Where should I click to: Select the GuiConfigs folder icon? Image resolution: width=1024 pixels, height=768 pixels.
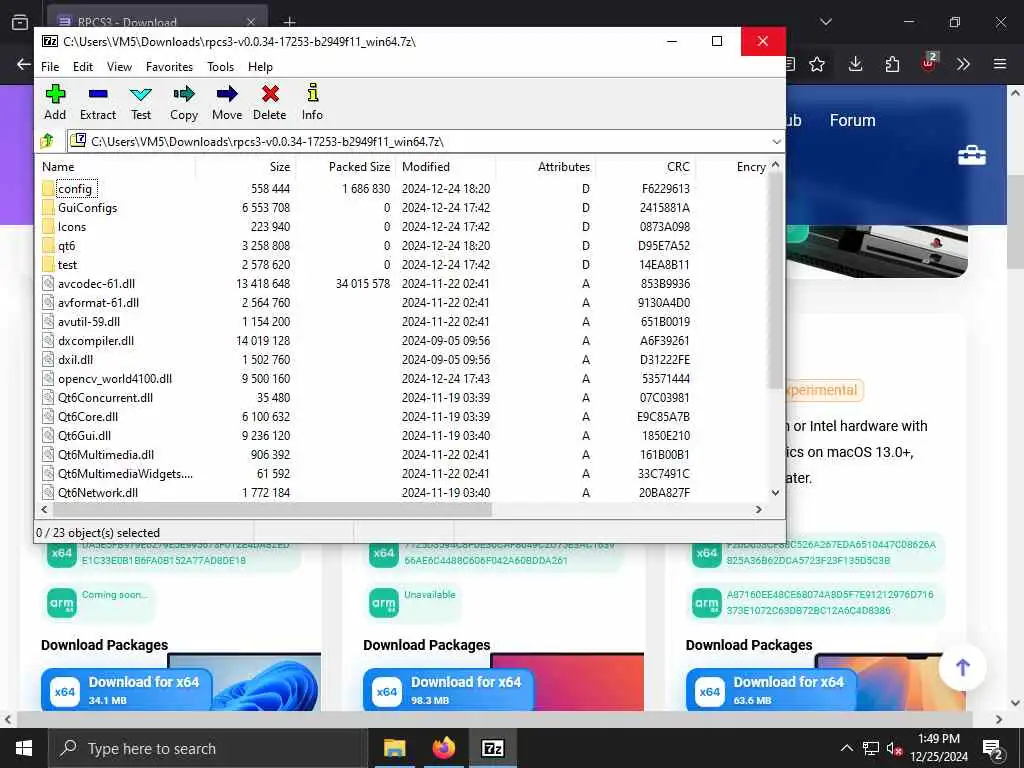pyautogui.click(x=48, y=208)
